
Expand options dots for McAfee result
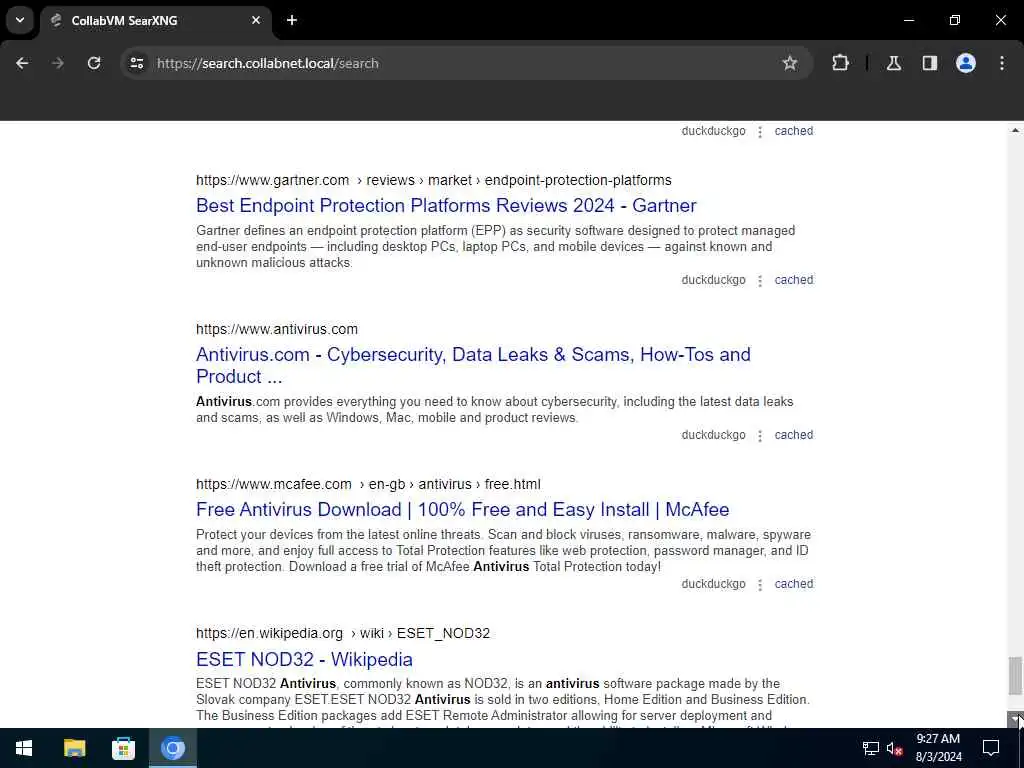(760, 584)
